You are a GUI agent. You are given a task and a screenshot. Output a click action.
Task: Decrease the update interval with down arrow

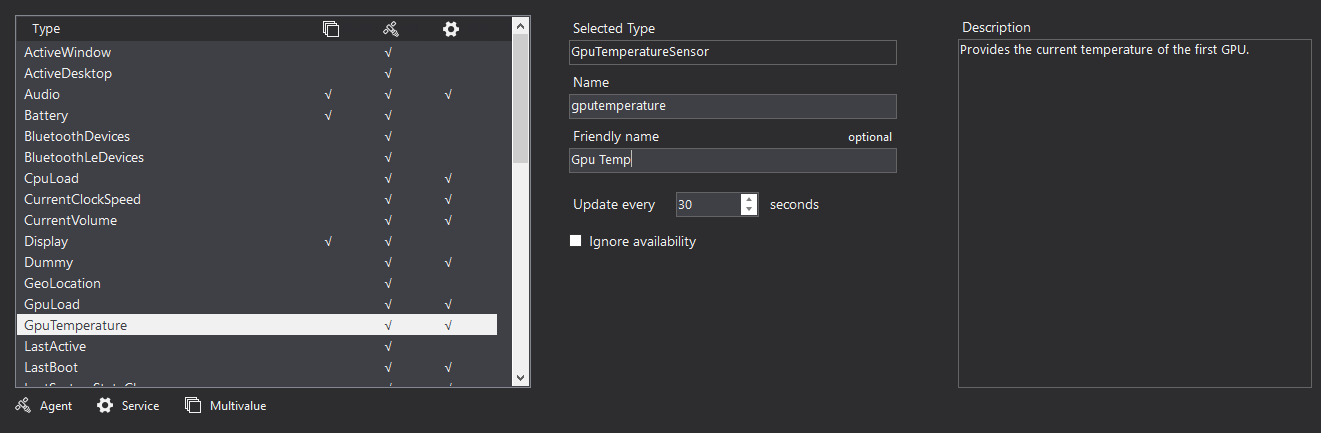(x=749, y=210)
